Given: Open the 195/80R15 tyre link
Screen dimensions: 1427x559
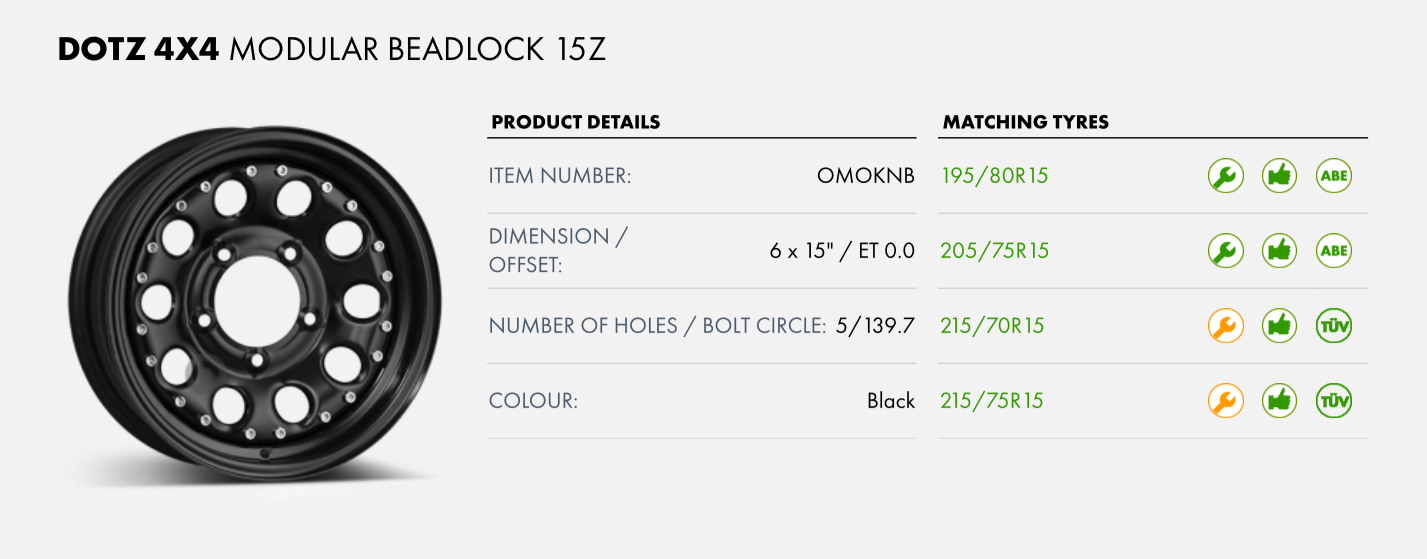Looking at the screenshot, I should [x=994, y=176].
